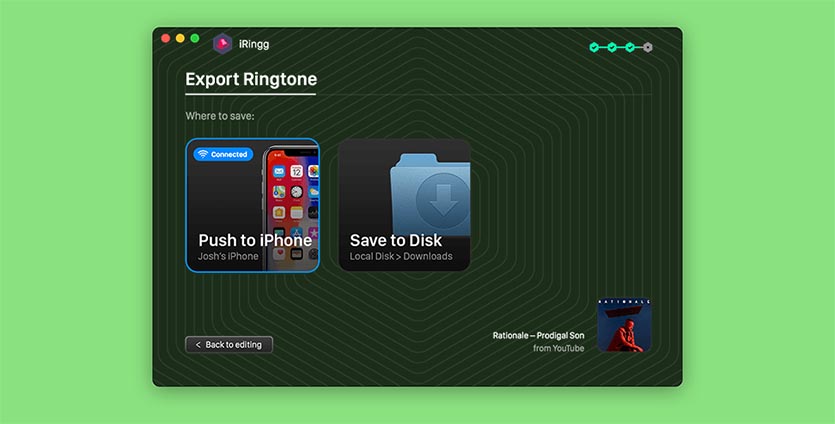835x424 pixels.
Task: Click the Rationale – Prodigal Son track title
Action: pyautogui.click(x=538, y=336)
